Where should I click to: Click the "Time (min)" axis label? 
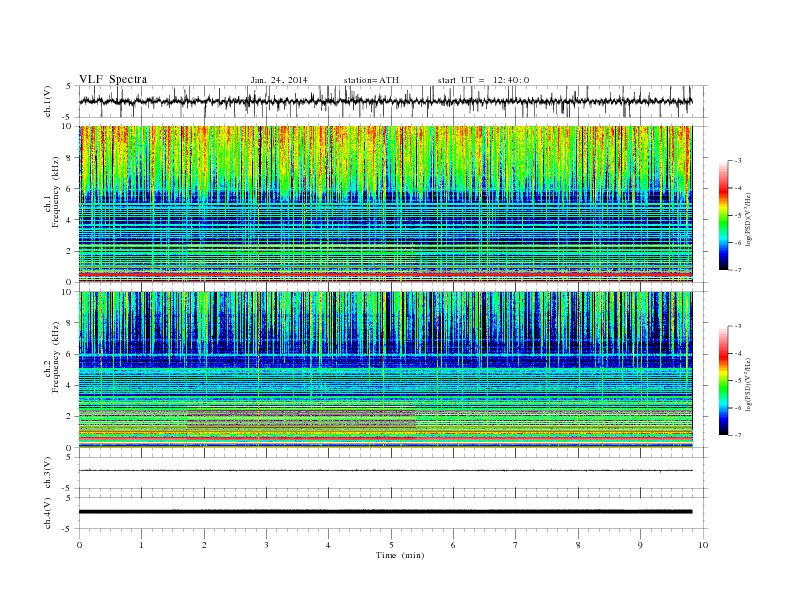tap(400, 555)
